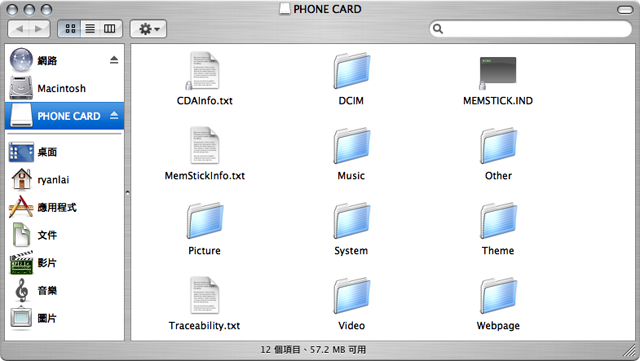Open the 桌面 desktop sidebar item
640x361 pixels.
(64, 152)
